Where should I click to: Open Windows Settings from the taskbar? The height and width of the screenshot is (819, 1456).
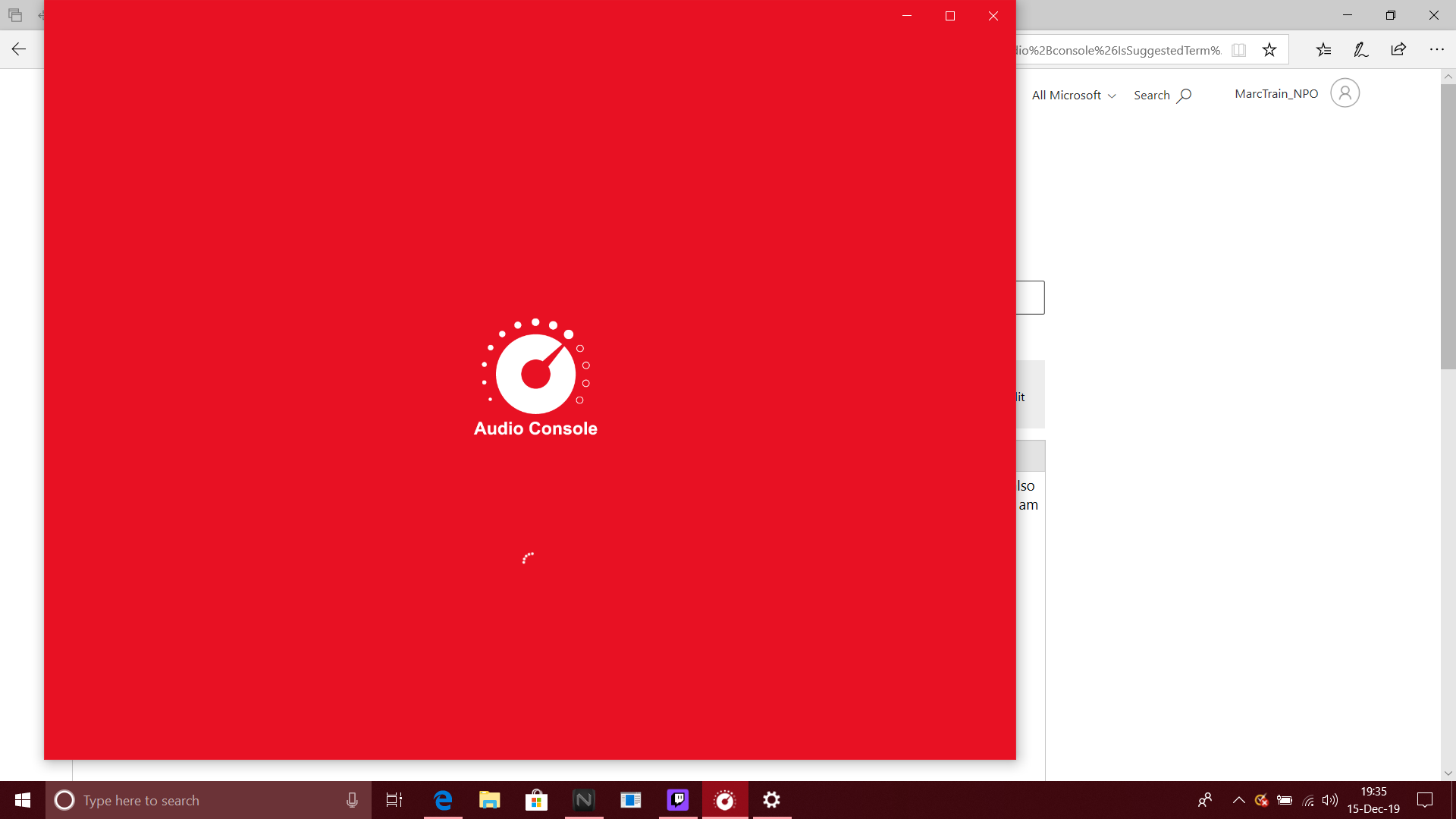click(x=771, y=800)
